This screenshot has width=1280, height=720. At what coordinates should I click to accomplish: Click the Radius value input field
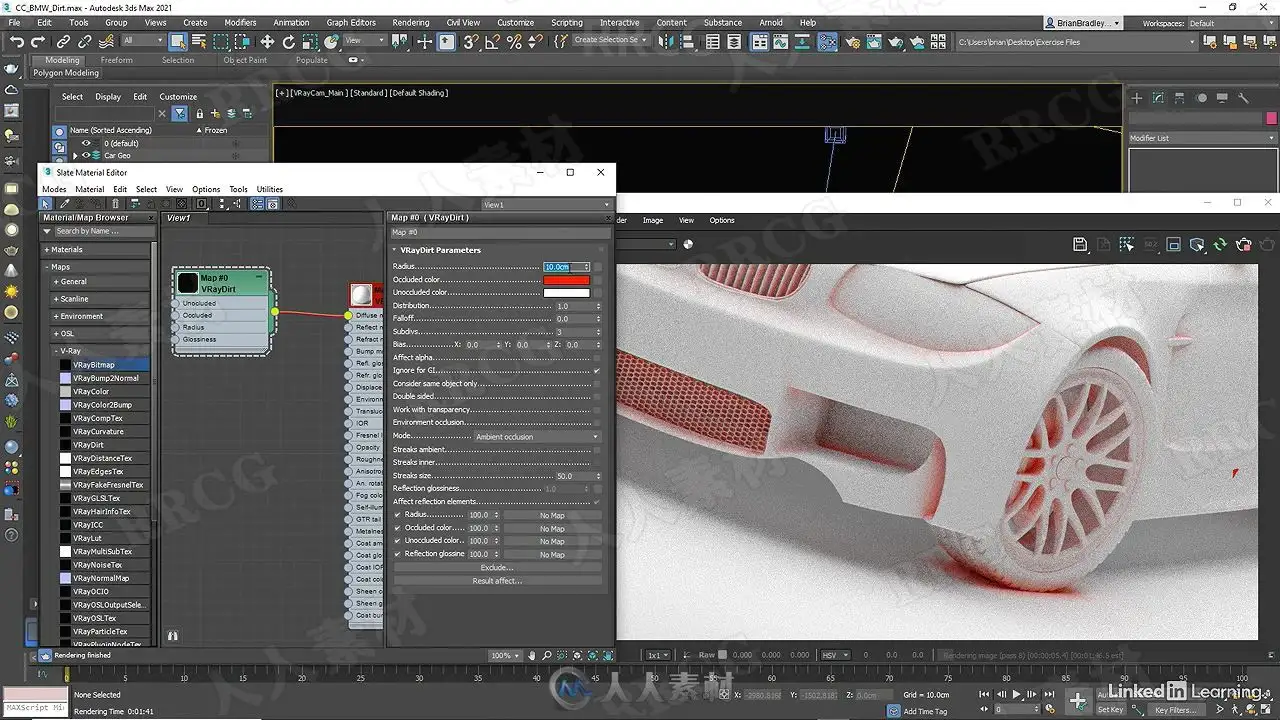coord(562,267)
